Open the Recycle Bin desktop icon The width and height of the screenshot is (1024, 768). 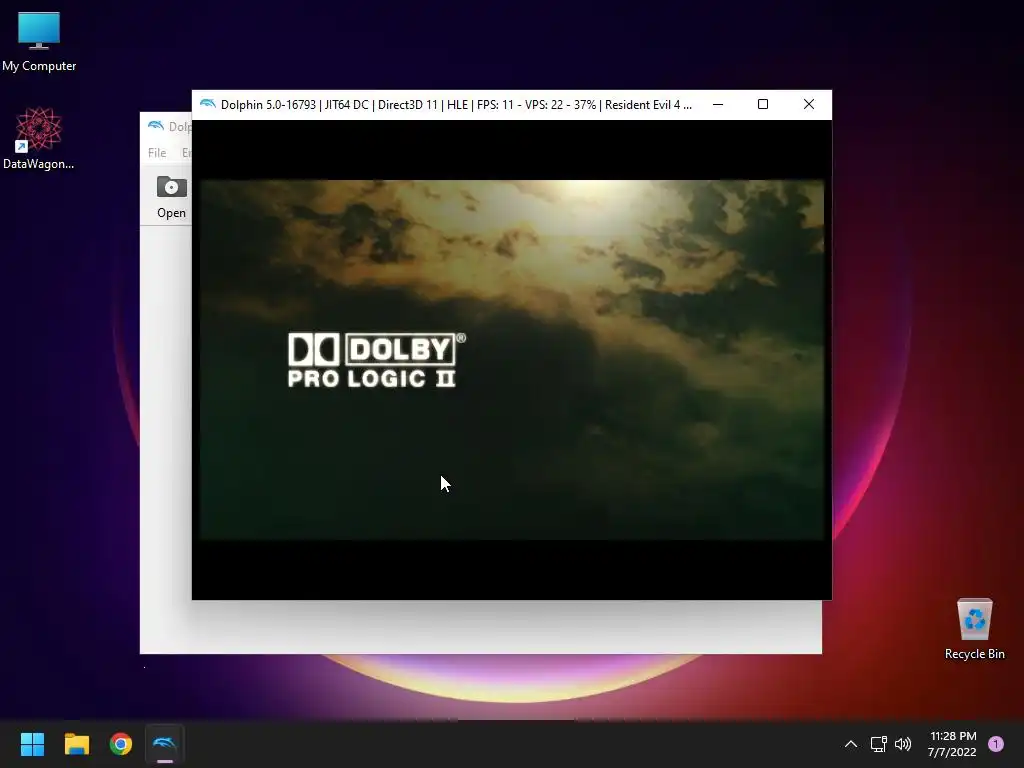click(x=974, y=629)
